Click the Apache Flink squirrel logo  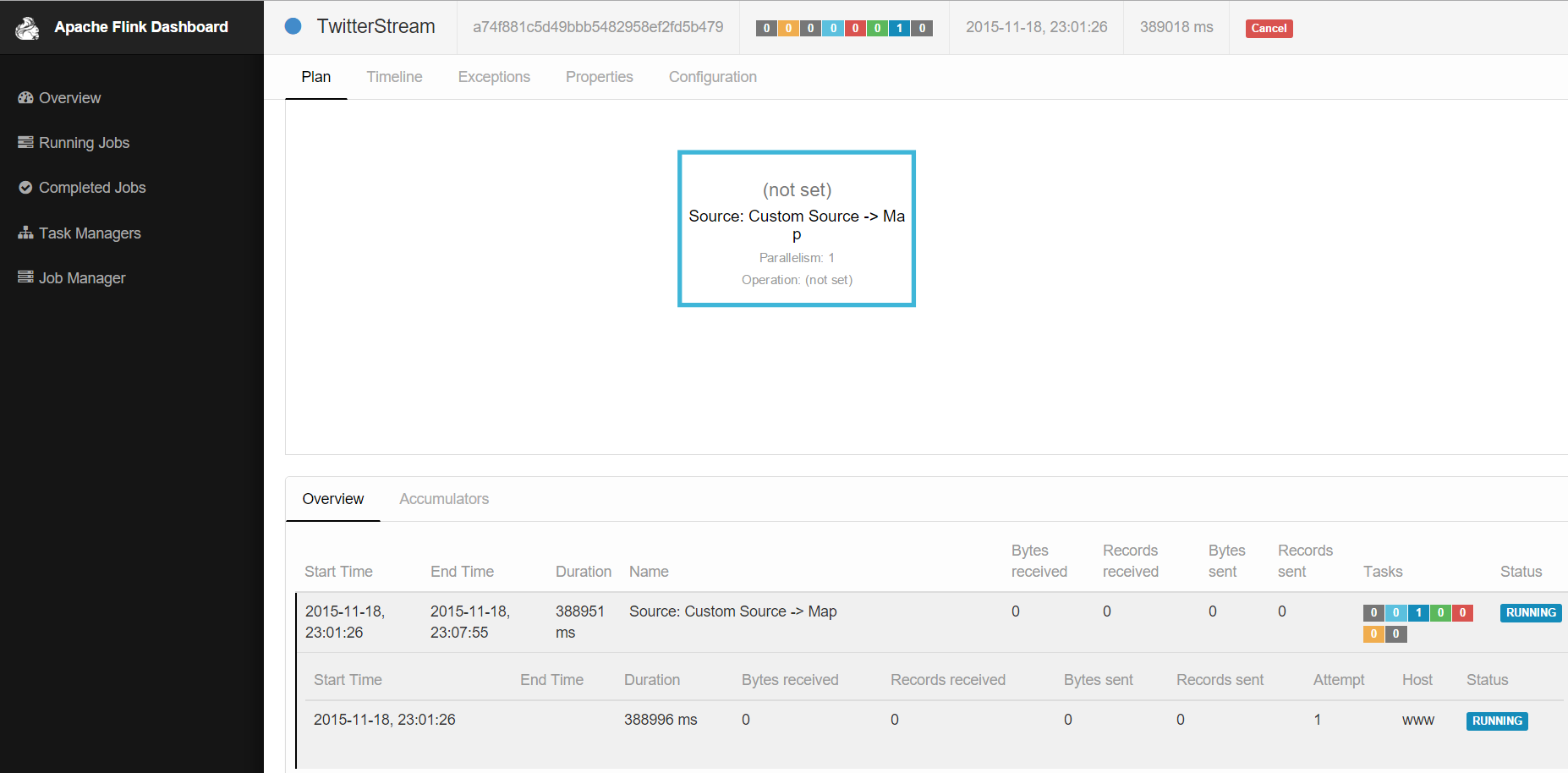tap(27, 28)
